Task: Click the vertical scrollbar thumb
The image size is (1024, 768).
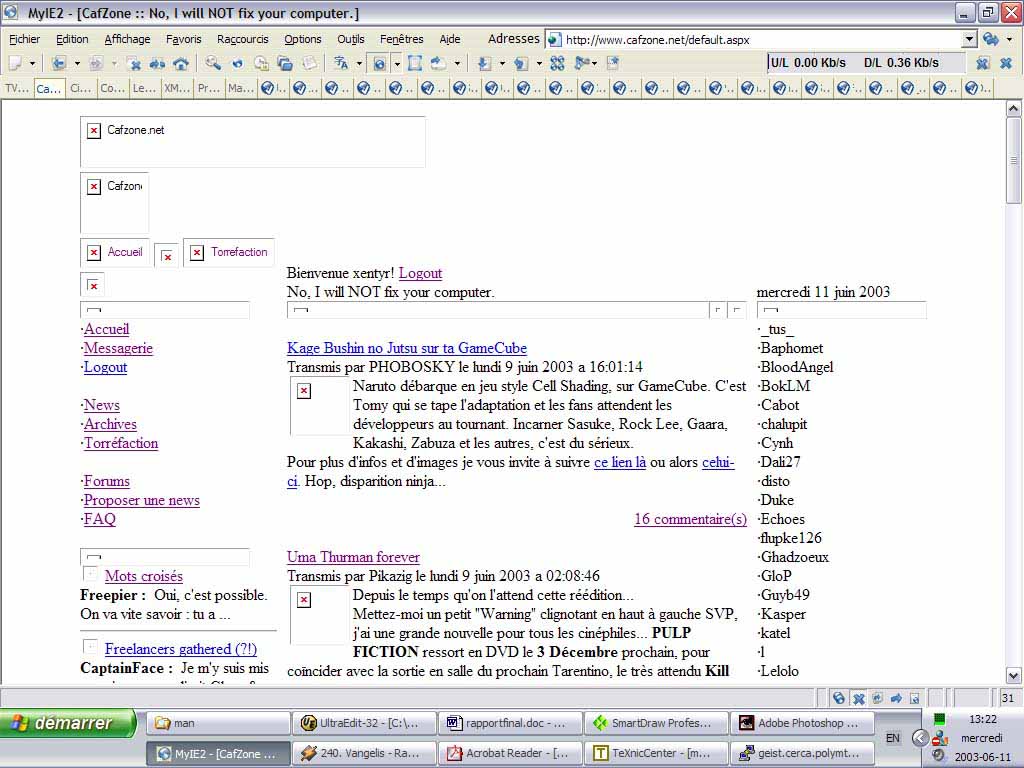Action: click(1013, 160)
